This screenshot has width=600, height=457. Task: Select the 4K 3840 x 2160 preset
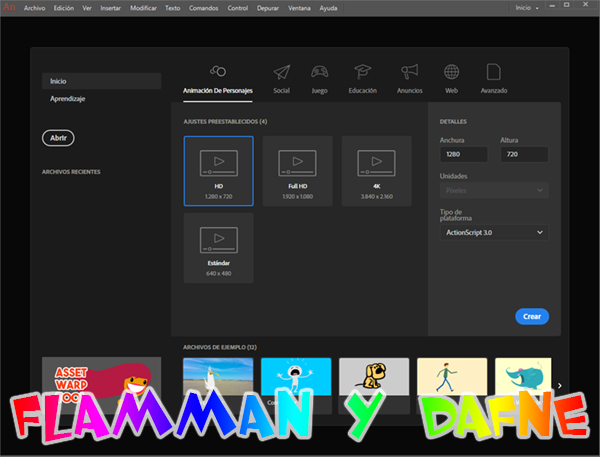click(377, 171)
